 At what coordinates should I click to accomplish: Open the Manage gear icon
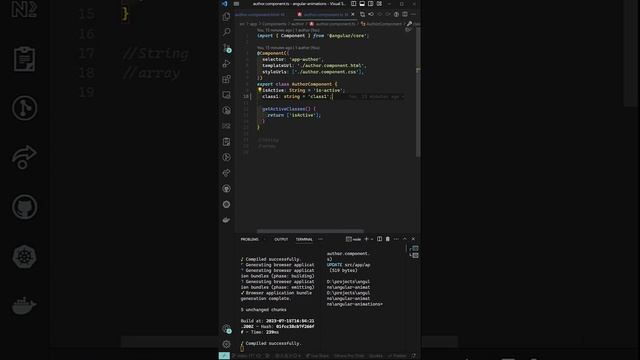point(227,344)
